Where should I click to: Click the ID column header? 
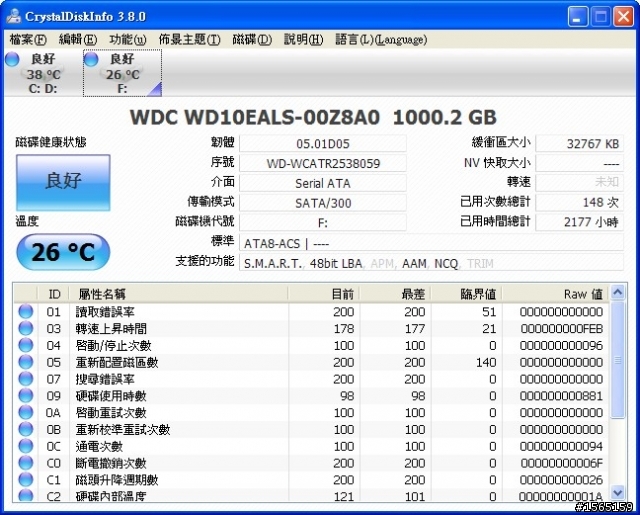point(53,294)
